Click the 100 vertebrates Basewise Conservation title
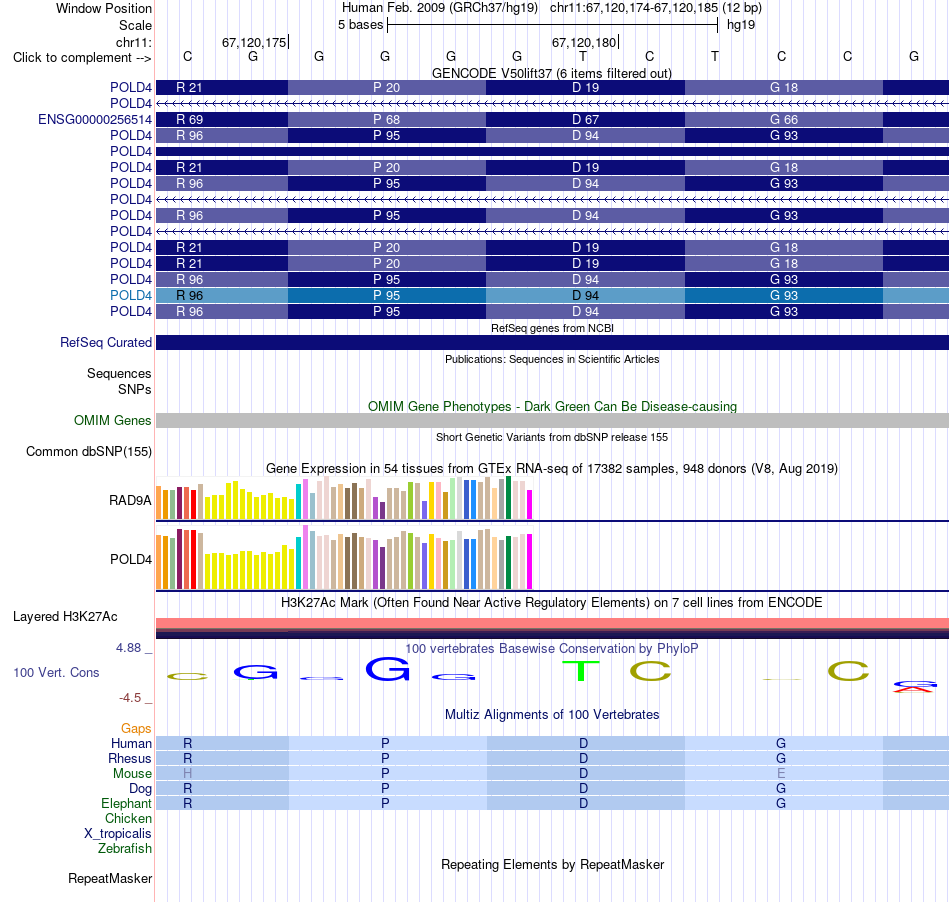This screenshot has height=902, width=950. coord(551,649)
